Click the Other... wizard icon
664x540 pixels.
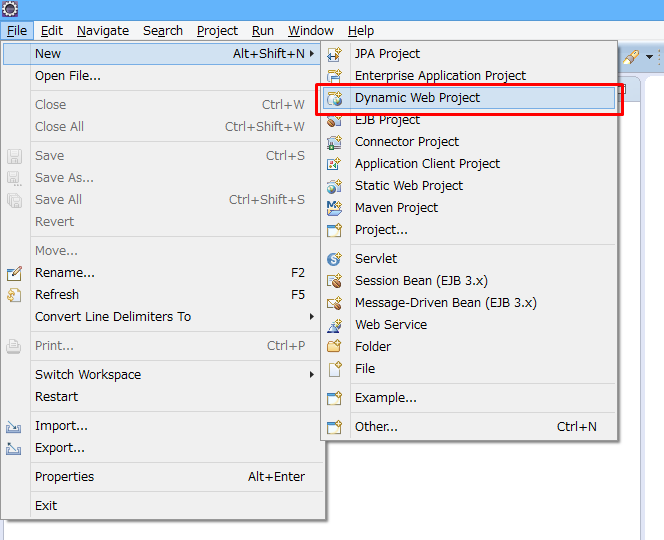tap(335, 427)
